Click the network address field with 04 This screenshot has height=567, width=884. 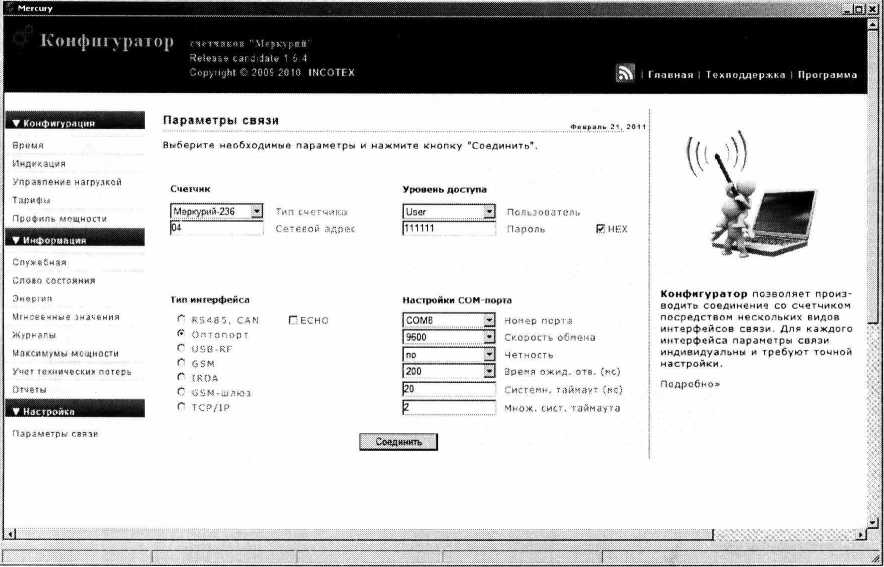click(216, 228)
